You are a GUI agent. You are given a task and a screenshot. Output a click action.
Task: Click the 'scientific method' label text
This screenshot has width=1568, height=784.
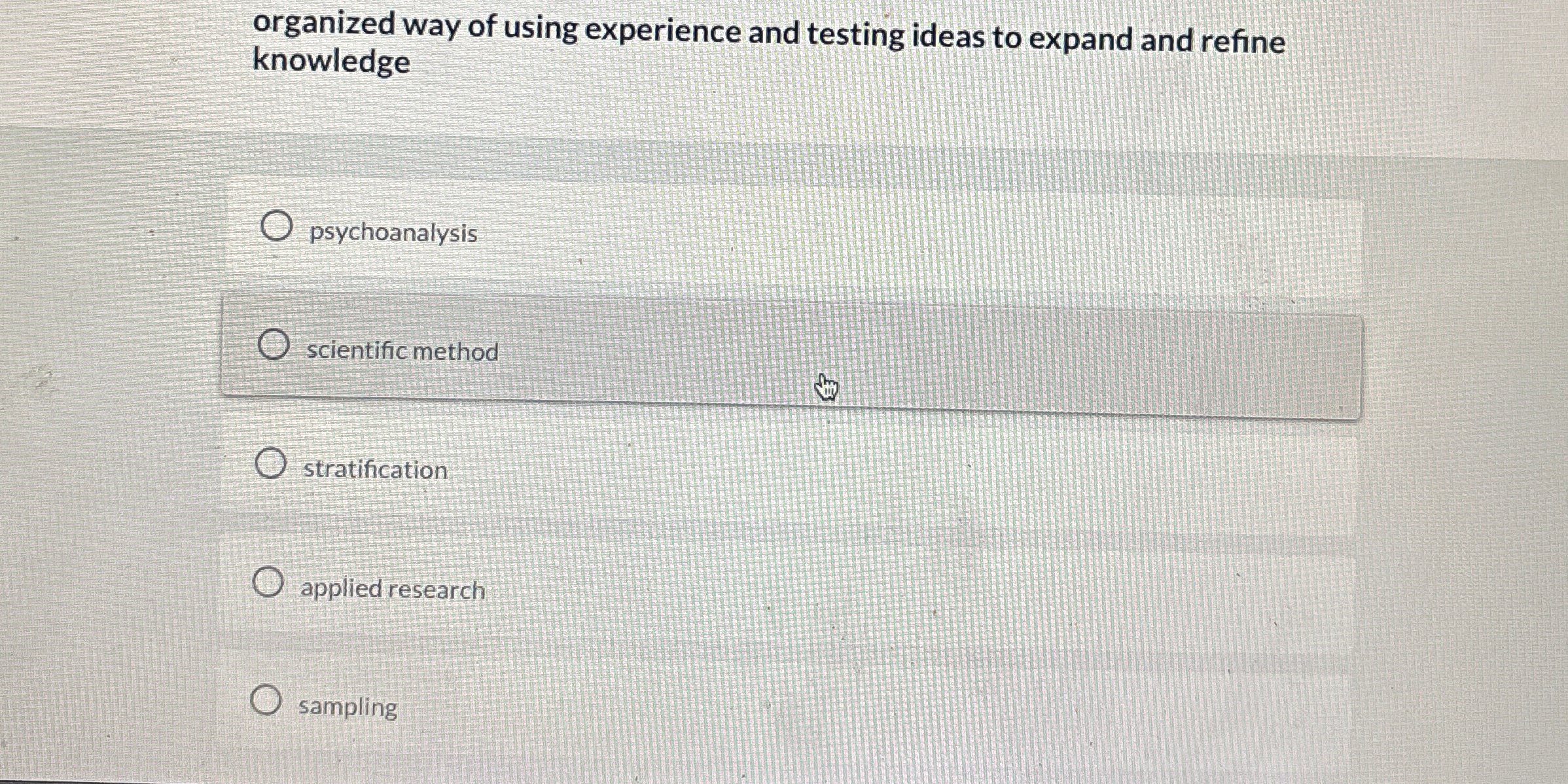point(402,351)
